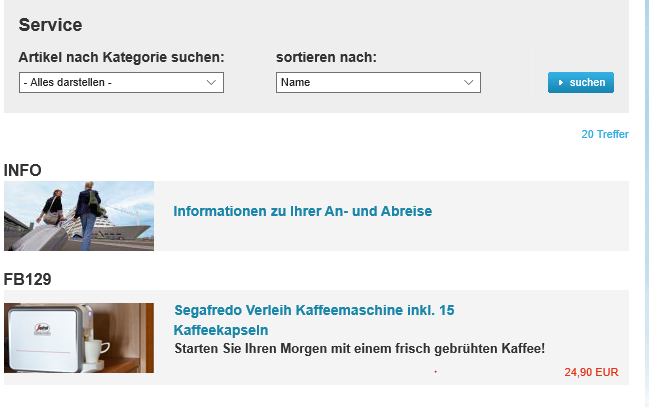Open "Informationen zu Ihrer An- und Abreise" link
649x407 pixels.
(x=302, y=212)
